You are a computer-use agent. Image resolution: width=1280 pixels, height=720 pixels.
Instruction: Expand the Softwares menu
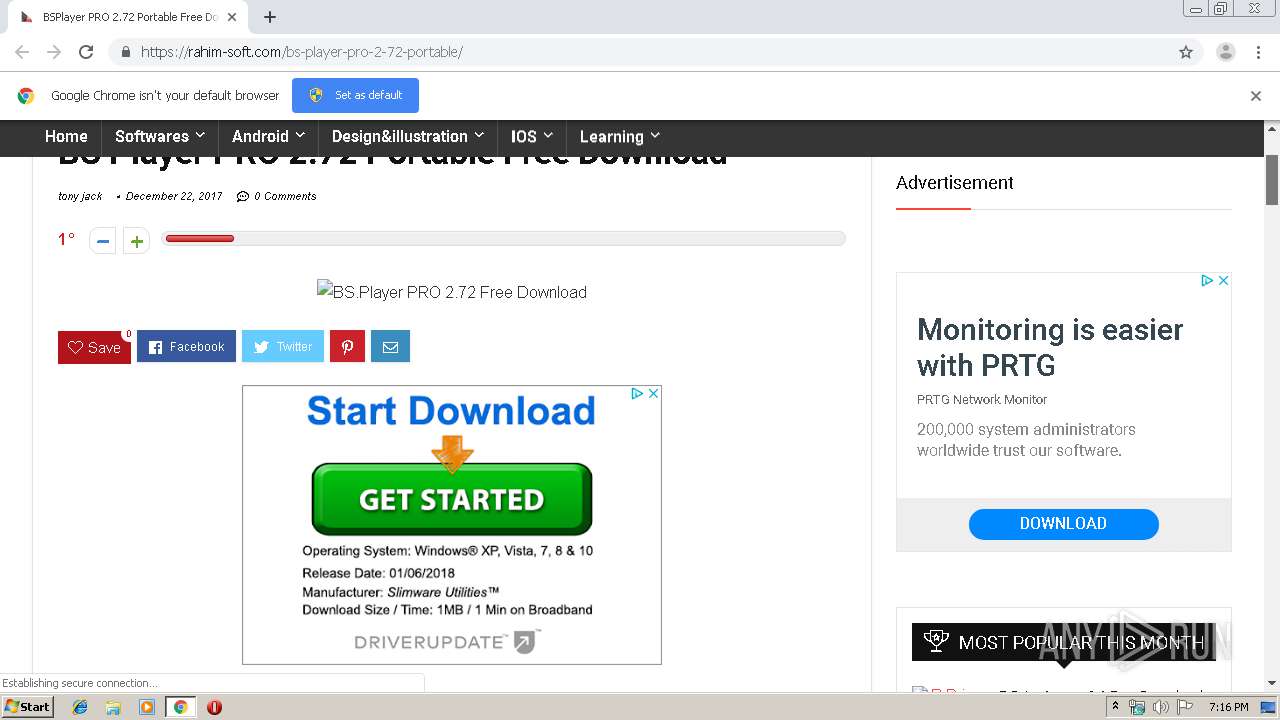(160, 136)
